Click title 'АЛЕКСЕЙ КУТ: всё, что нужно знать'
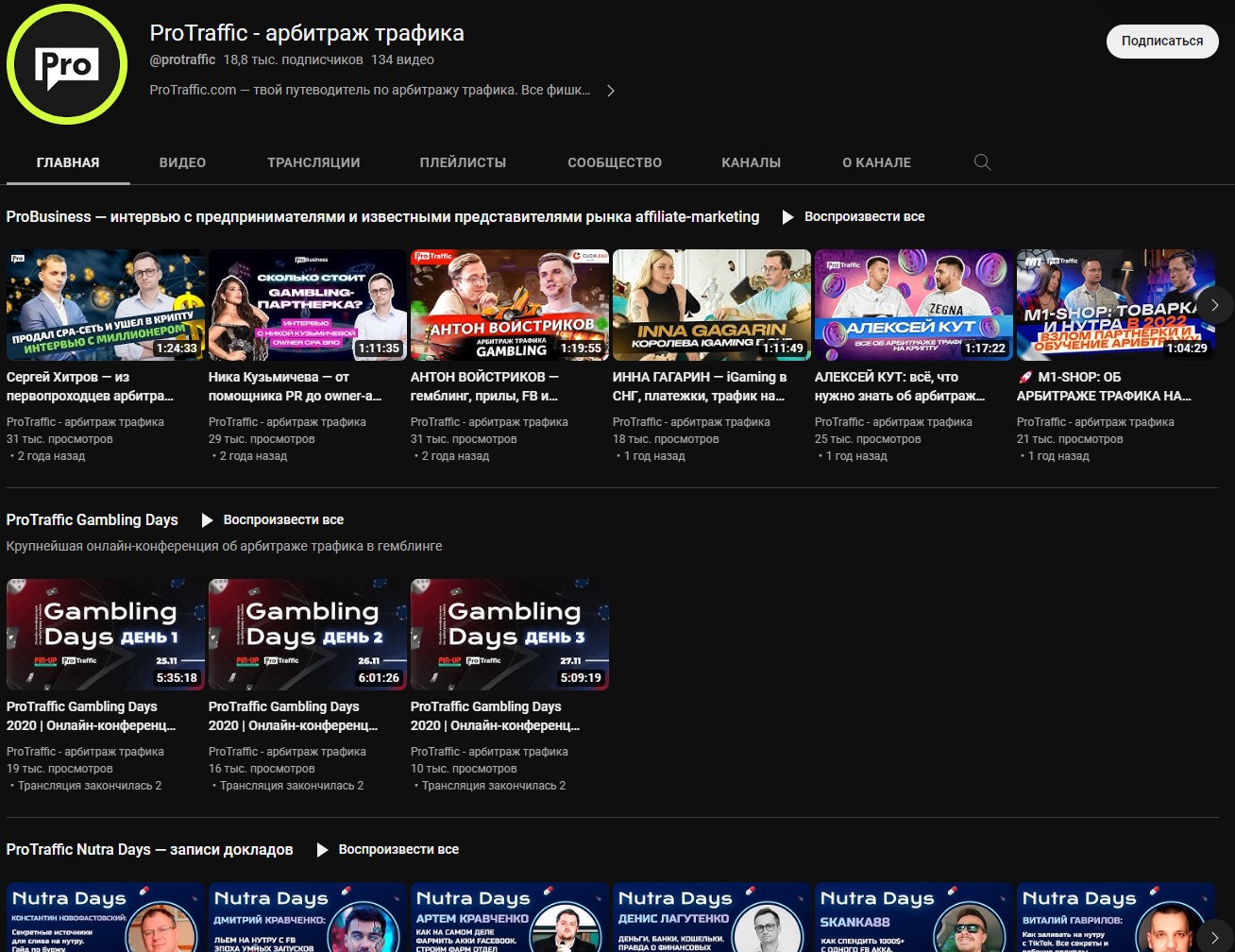 (900, 386)
